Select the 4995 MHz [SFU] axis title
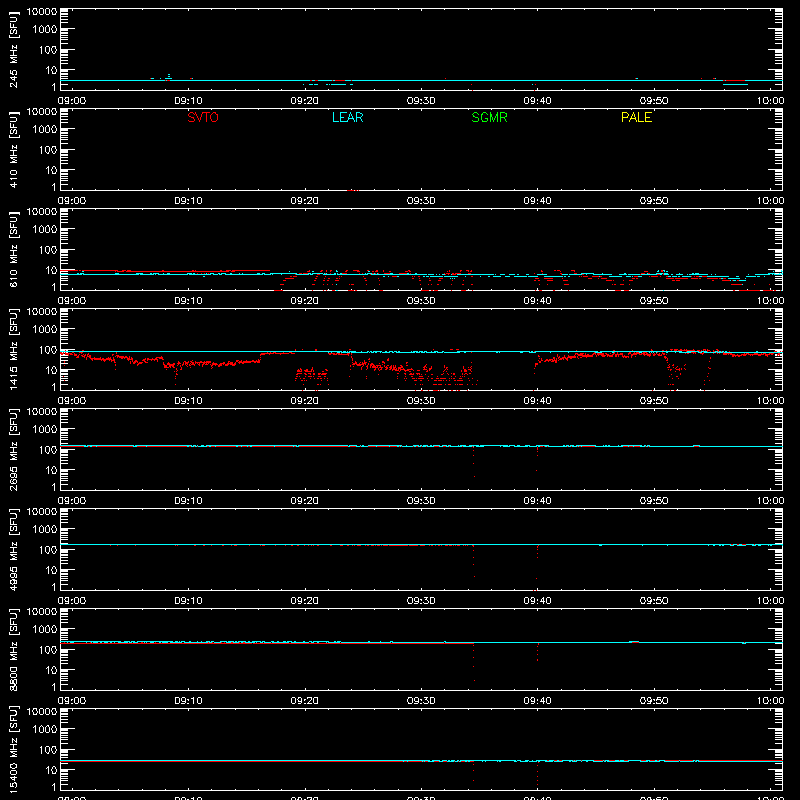Image resolution: width=800 pixels, height=800 pixels. tap(14, 549)
